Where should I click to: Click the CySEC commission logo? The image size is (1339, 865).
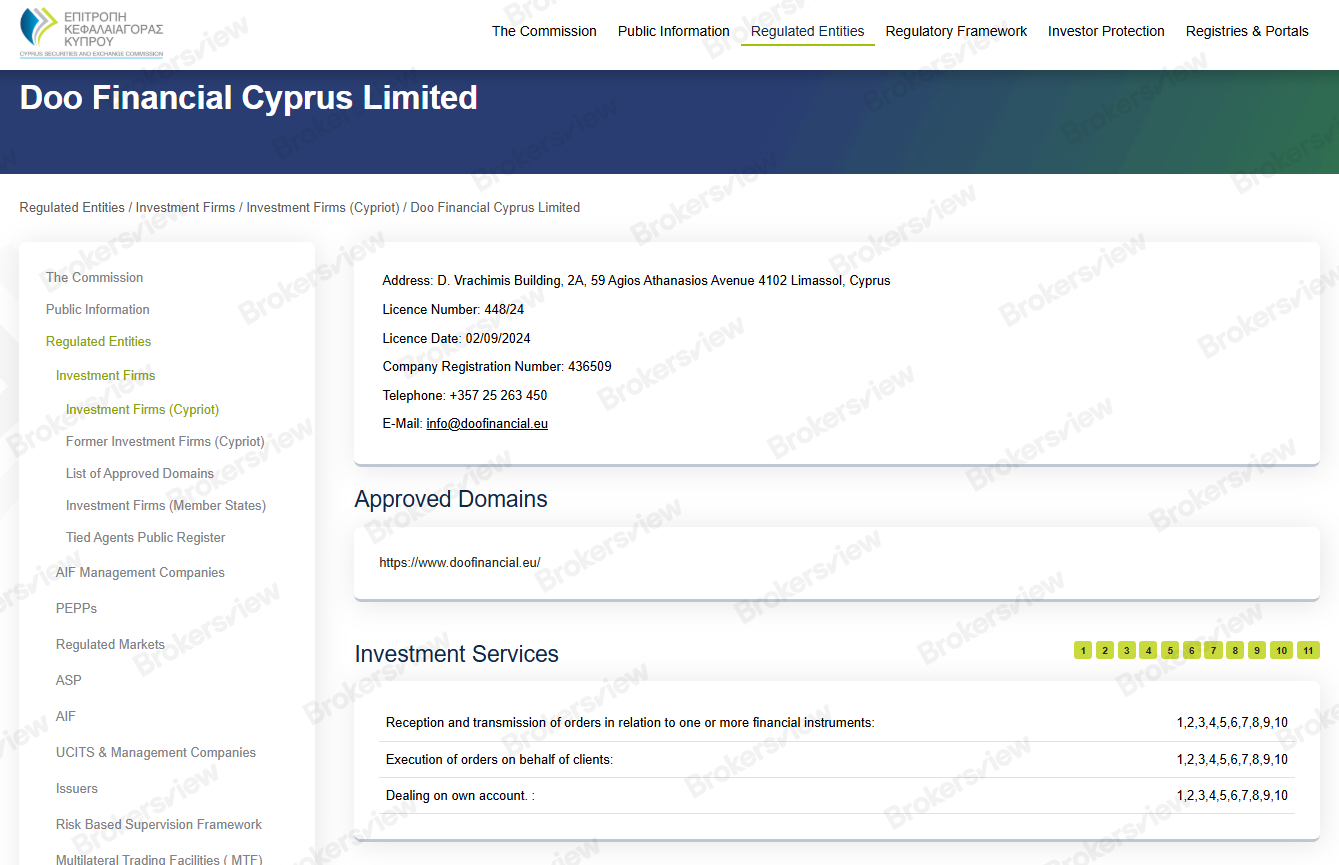pos(90,34)
